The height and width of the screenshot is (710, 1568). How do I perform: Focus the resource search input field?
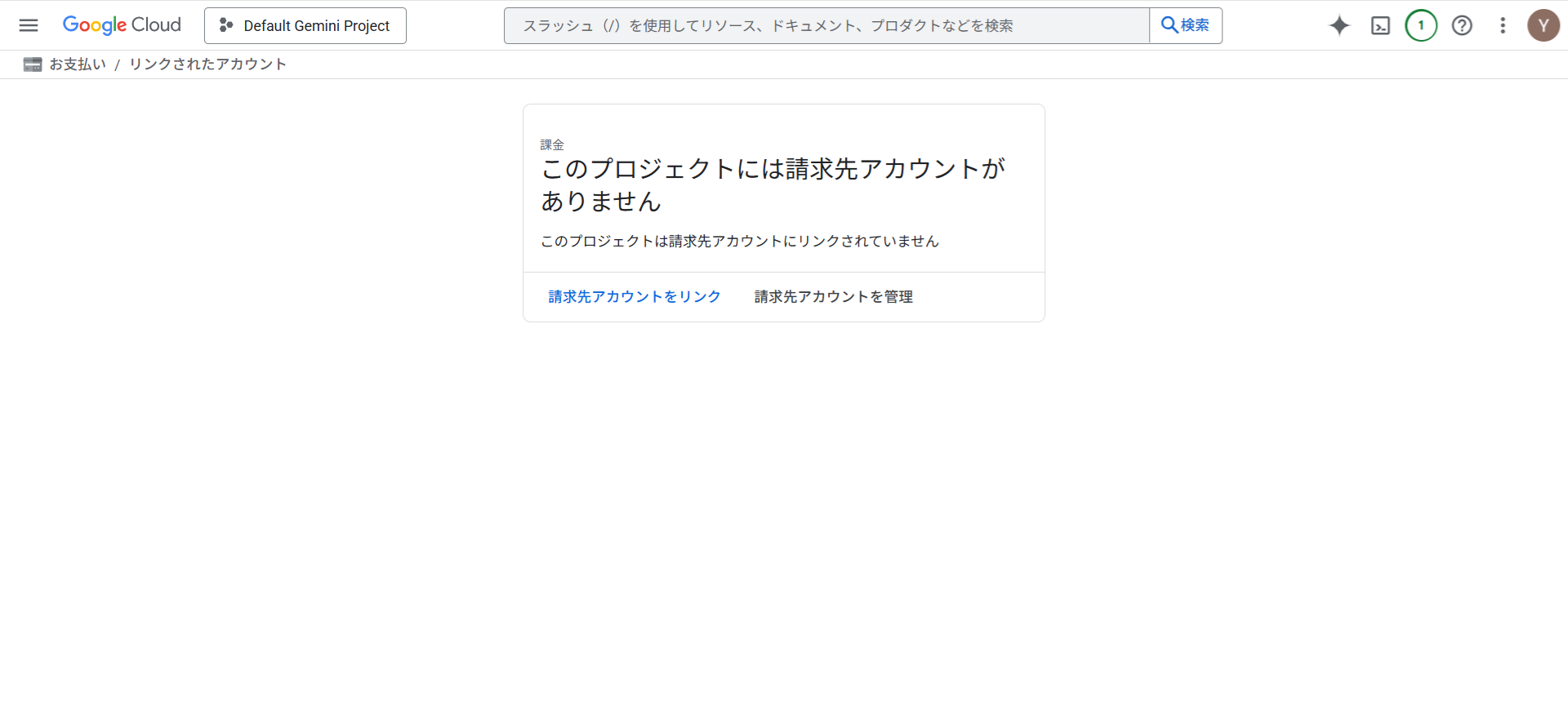825,26
